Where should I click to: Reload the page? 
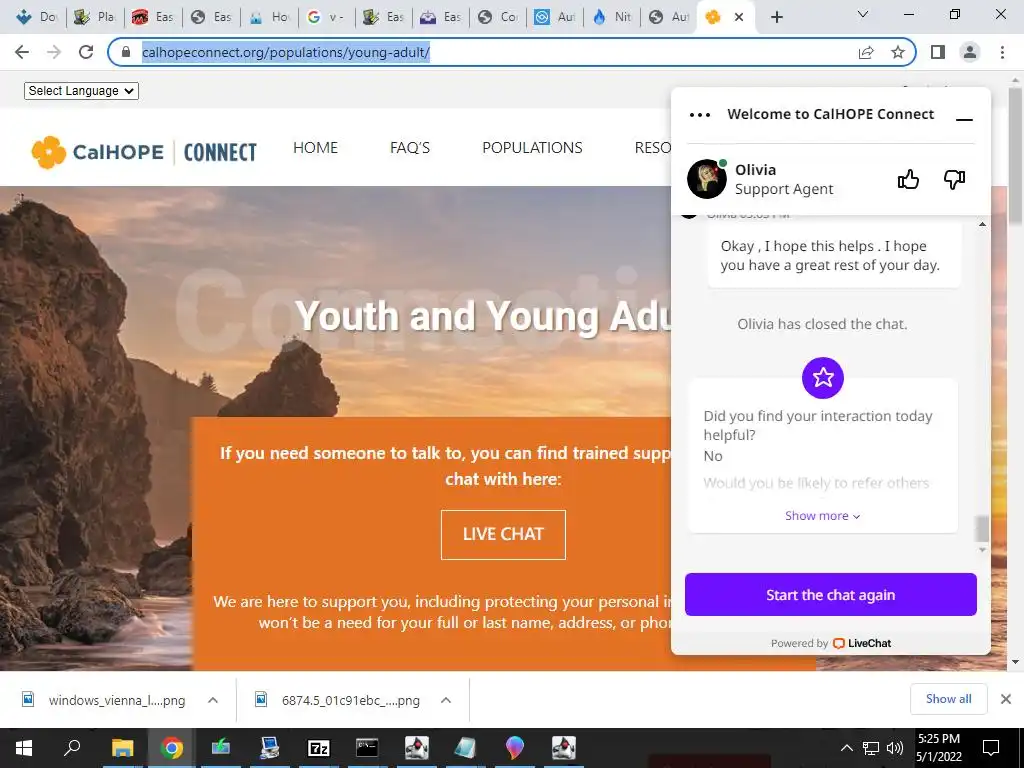click(x=86, y=52)
